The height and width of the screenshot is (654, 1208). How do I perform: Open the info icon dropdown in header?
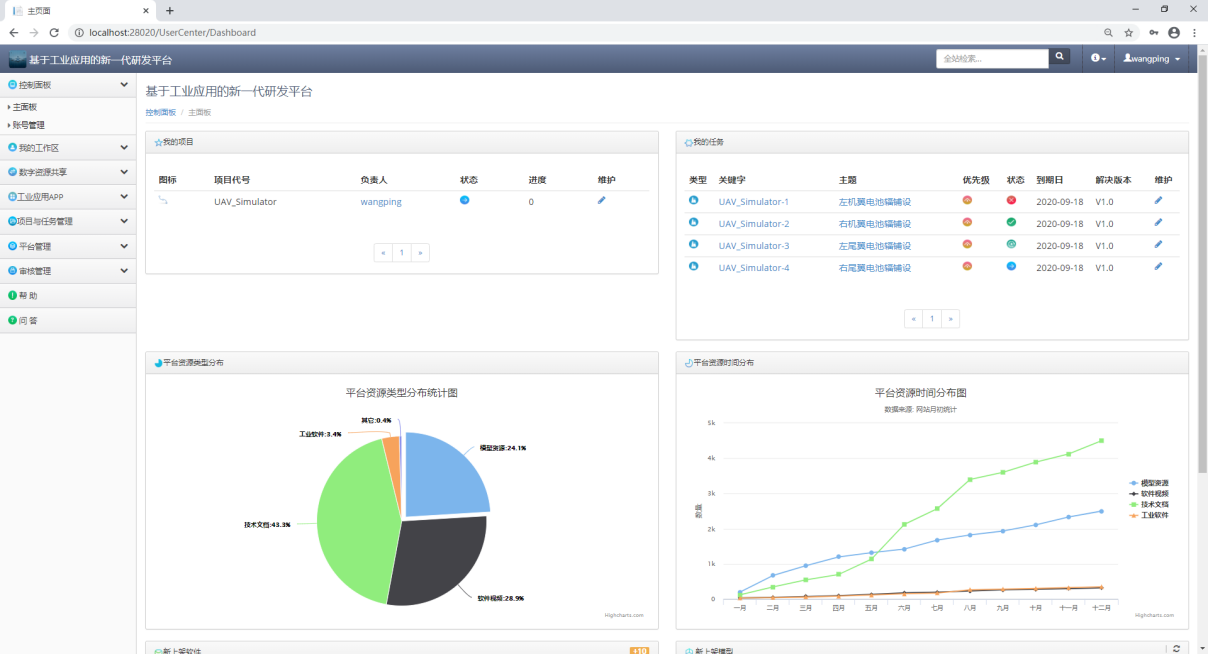coord(1098,59)
